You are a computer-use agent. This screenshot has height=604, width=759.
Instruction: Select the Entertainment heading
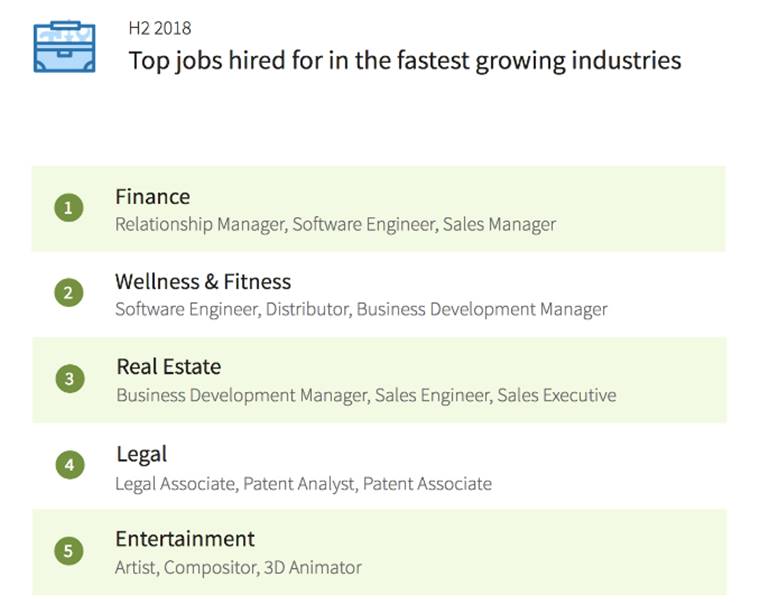click(185, 539)
